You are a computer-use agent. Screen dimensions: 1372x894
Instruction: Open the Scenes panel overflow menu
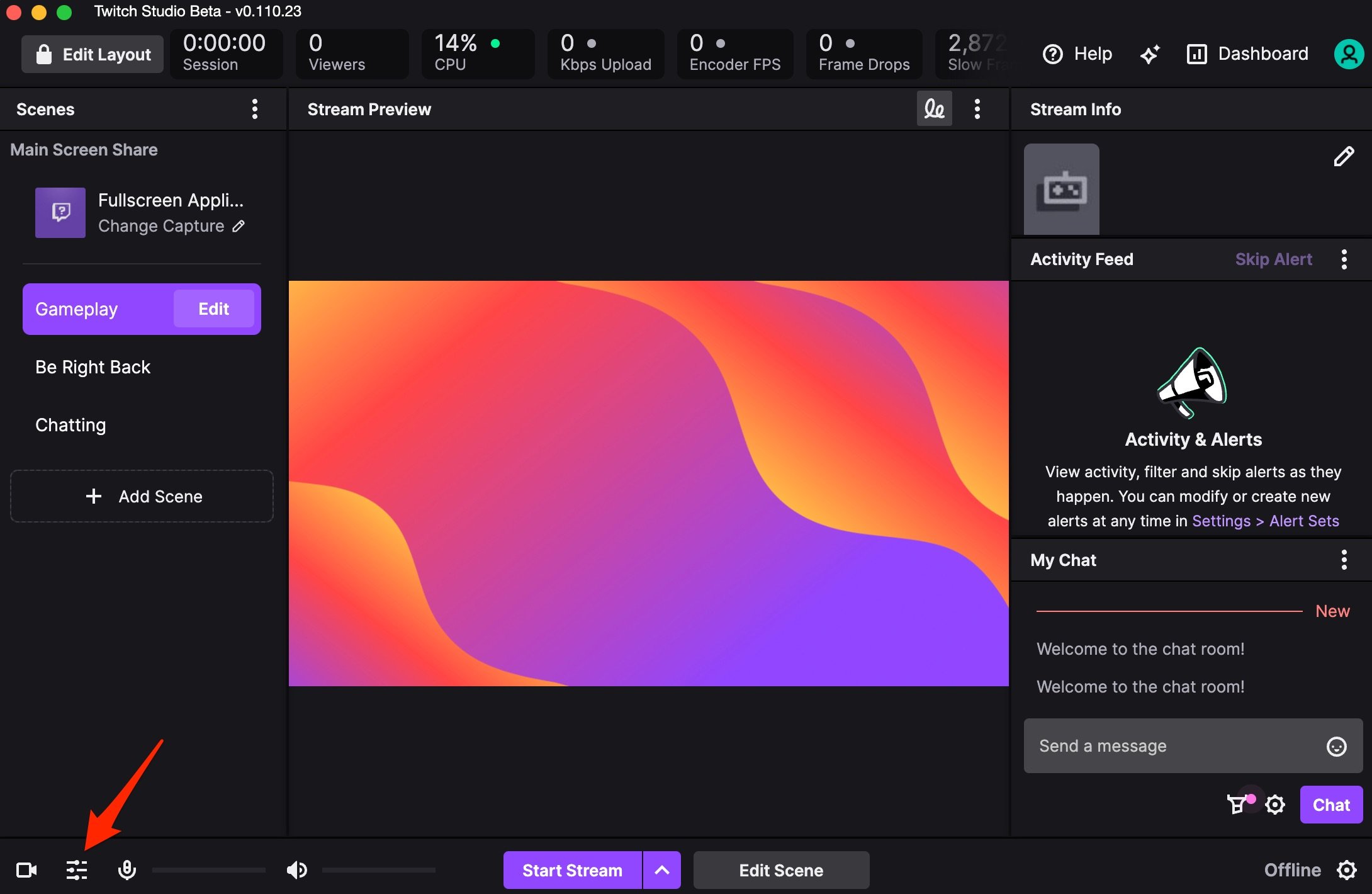point(255,108)
